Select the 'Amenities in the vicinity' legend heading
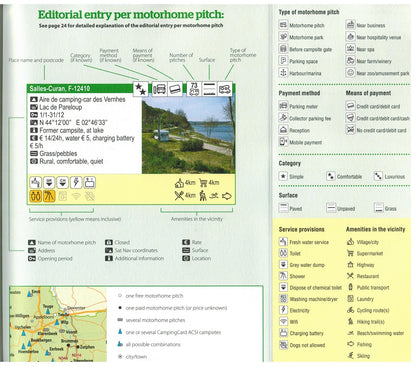Image resolution: width=416 pixels, height=367 pixels. pyautogui.click(x=375, y=229)
